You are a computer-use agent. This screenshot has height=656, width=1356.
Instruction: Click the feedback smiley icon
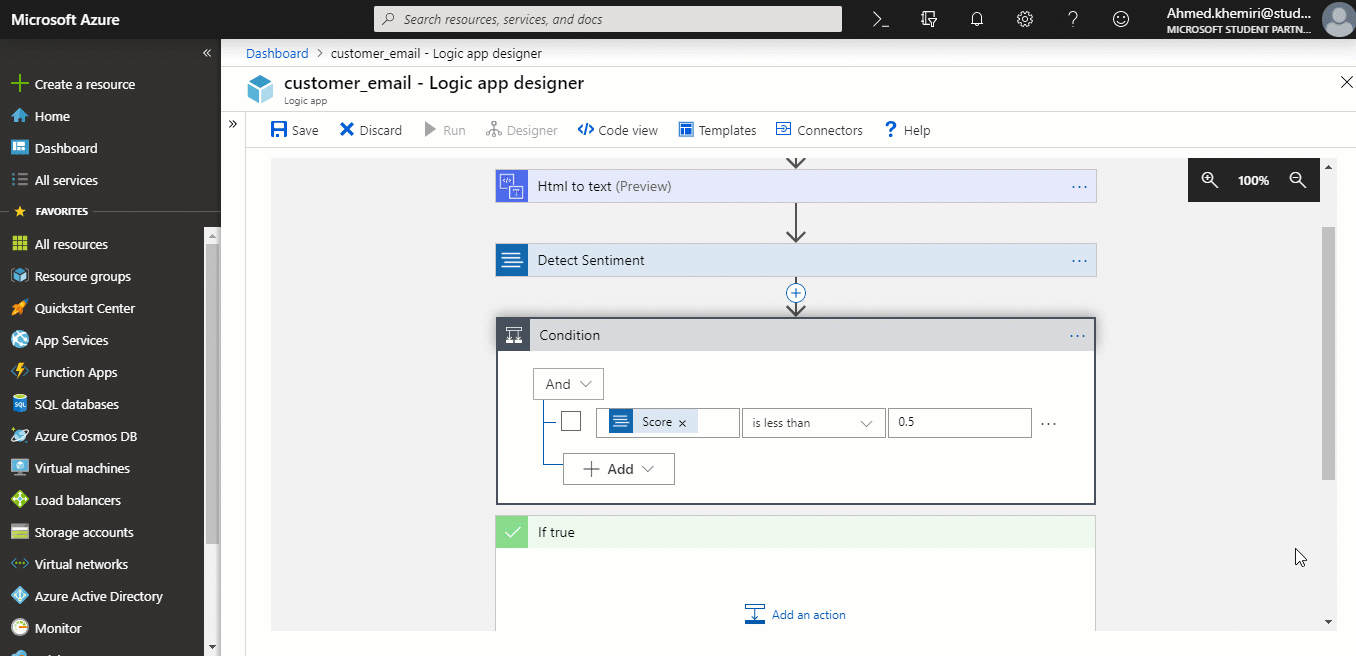tap(1121, 19)
